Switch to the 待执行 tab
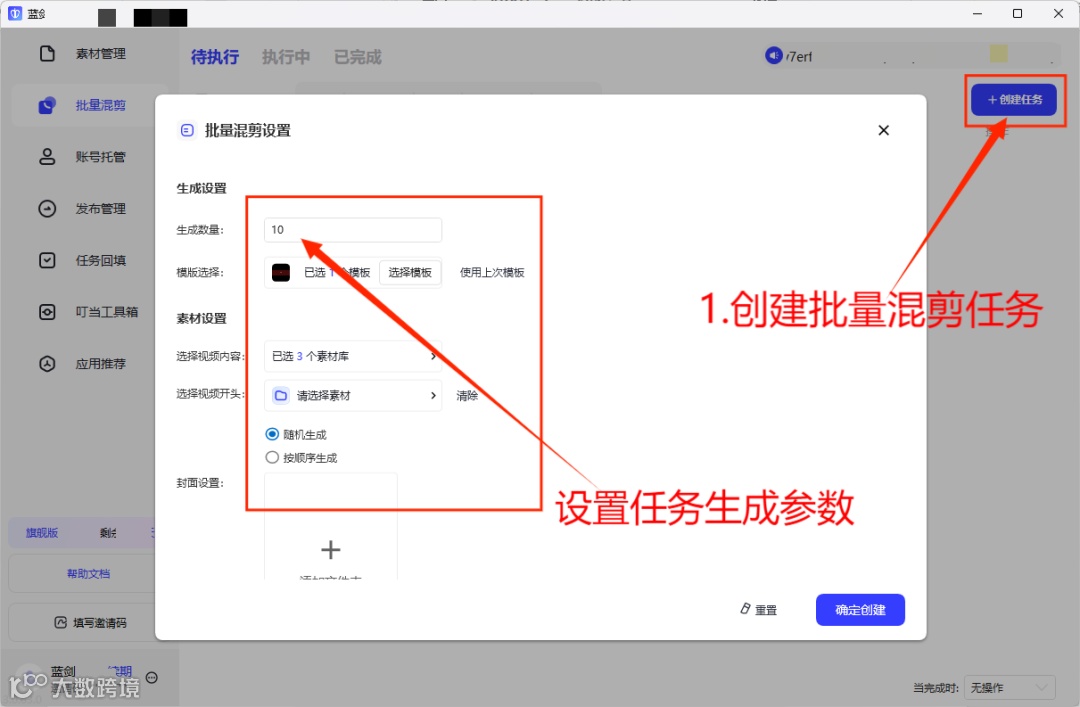This screenshot has height=707, width=1080. click(215, 57)
